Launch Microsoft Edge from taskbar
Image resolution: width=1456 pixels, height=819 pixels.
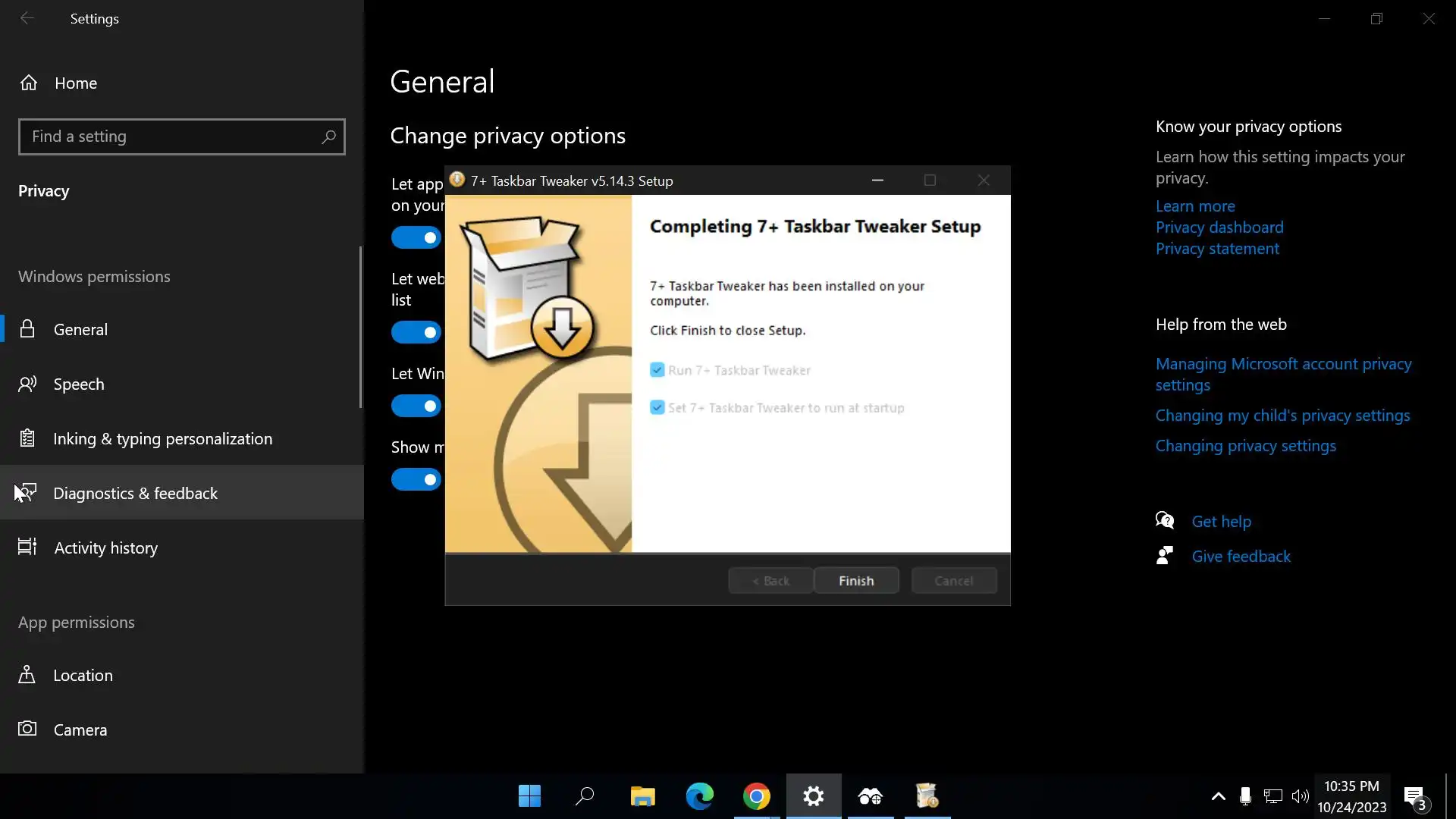699,796
